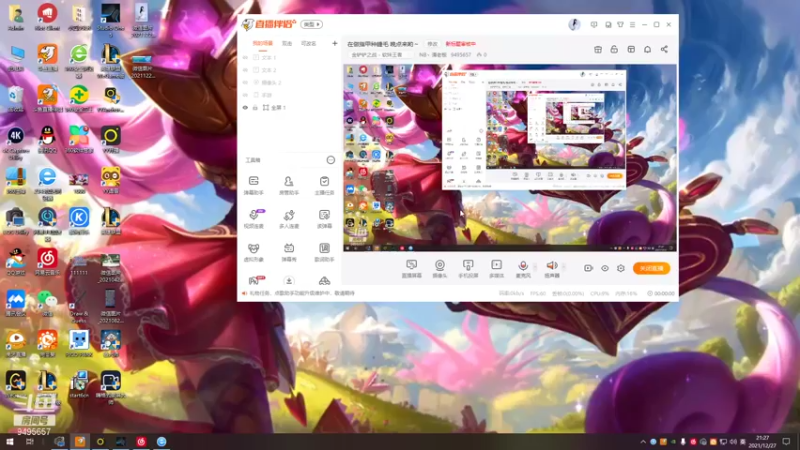Screen dimensions: 800x450
Task: Click the notice text in the status bar
Action: point(302,293)
